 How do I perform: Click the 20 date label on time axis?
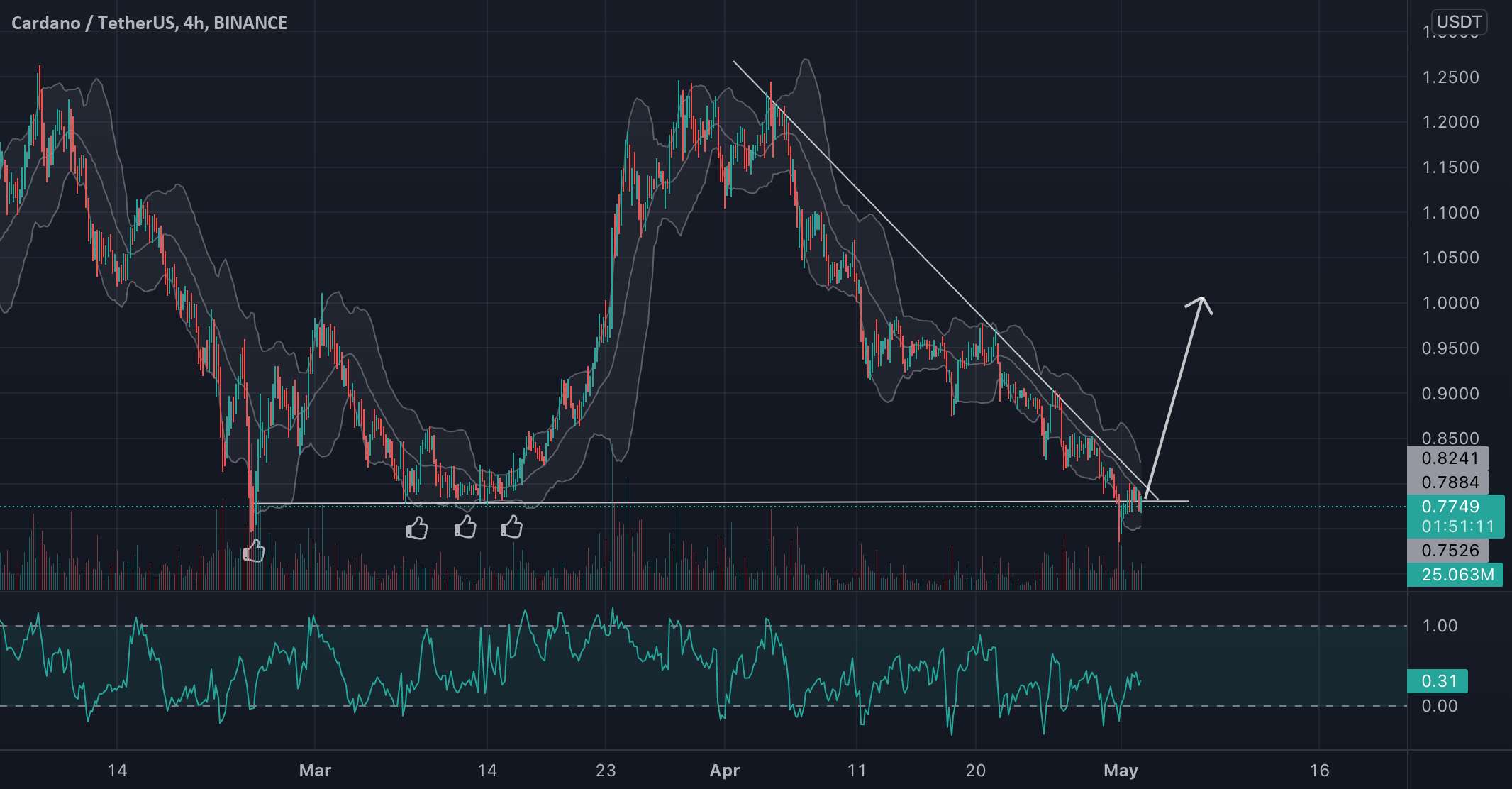976,771
